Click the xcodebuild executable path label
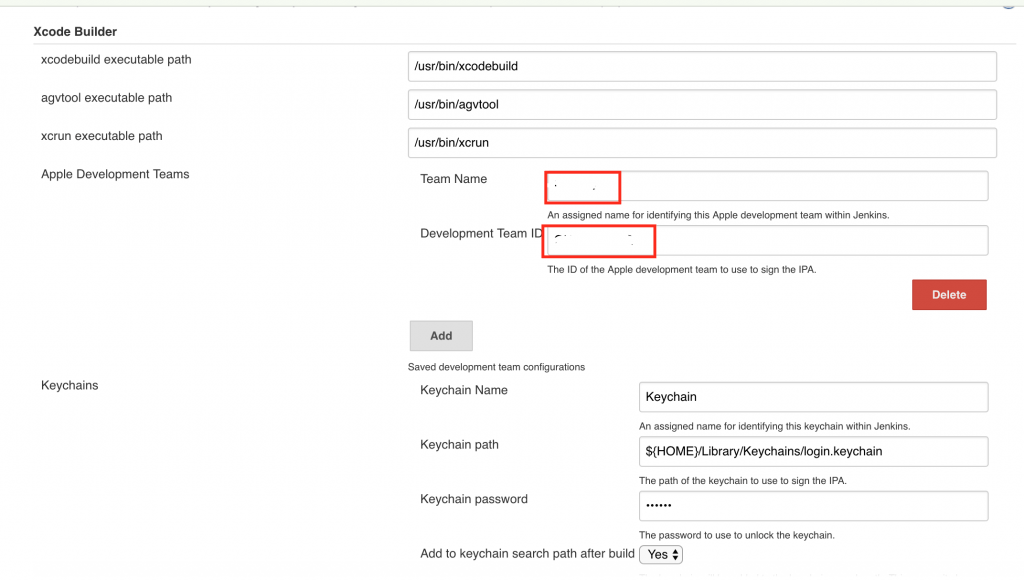 tap(116, 60)
